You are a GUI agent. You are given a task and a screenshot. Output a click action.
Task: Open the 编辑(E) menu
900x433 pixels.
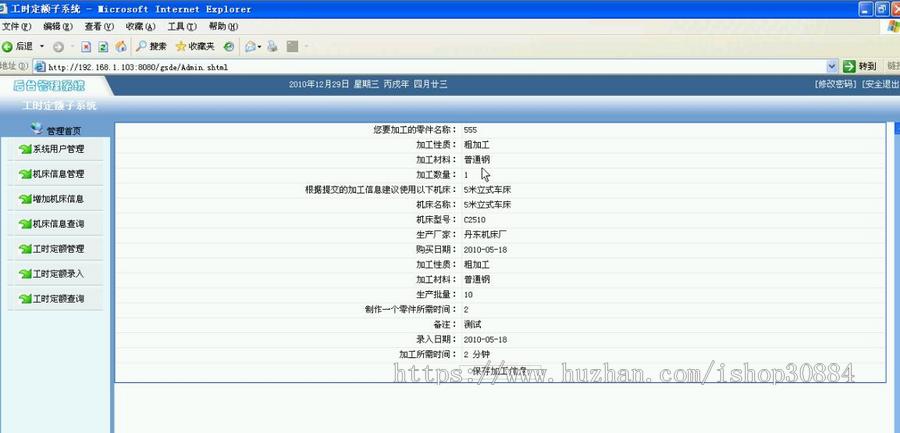tap(58, 26)
